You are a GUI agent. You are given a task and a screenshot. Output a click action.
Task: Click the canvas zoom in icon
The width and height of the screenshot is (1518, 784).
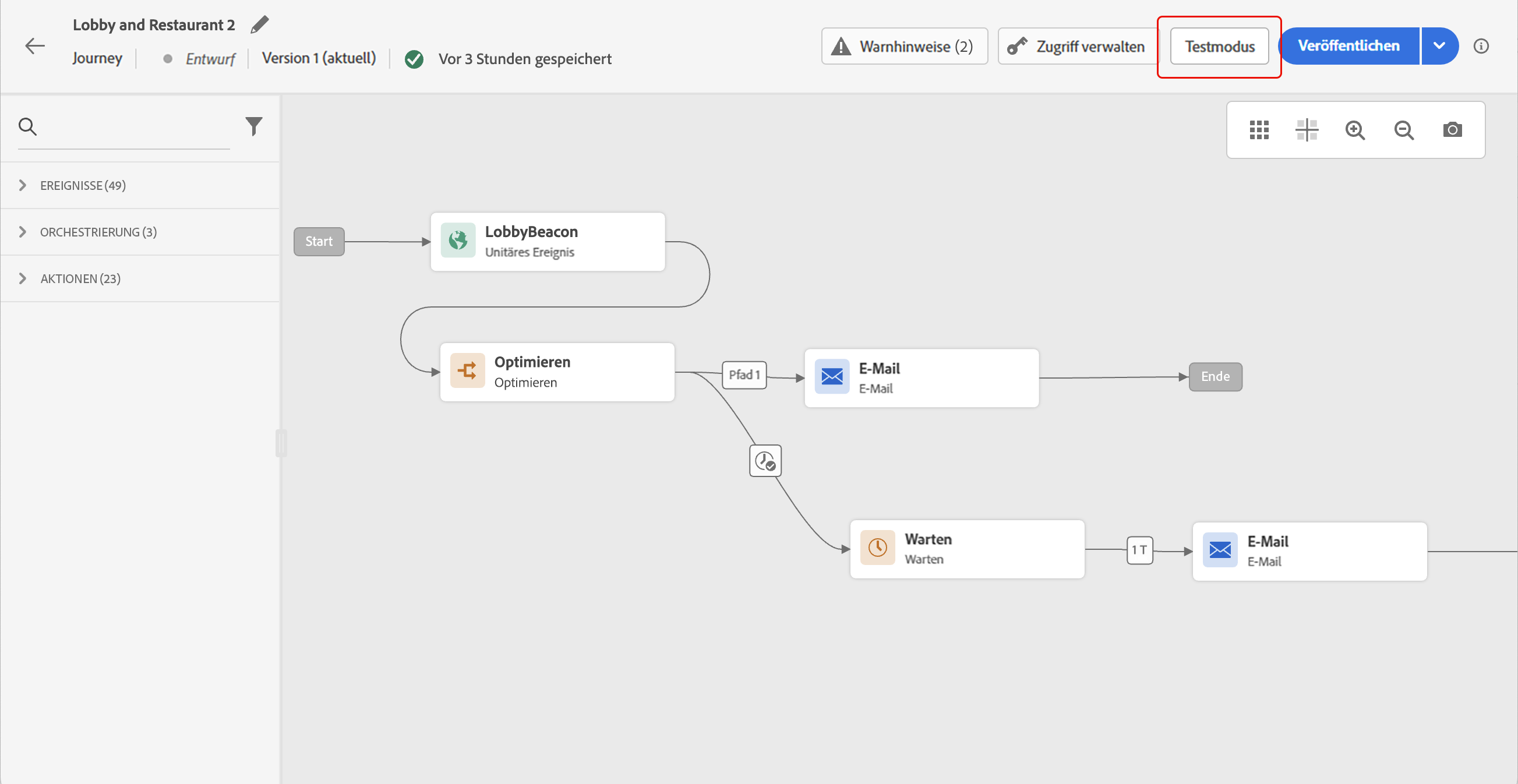(1355, 129)
